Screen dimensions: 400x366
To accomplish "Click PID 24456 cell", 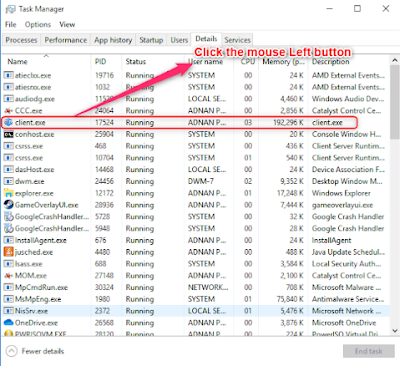I will point(104,182).
